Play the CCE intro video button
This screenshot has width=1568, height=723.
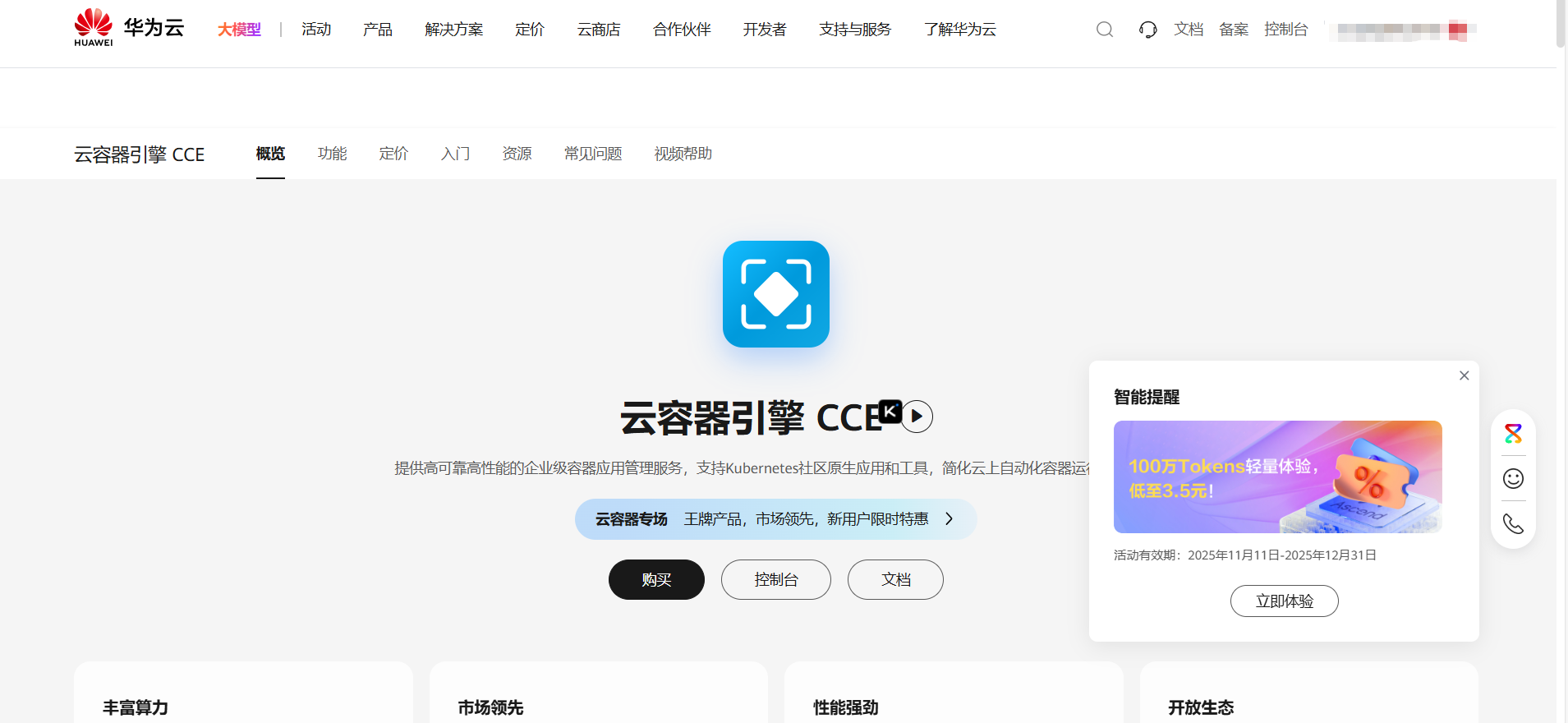(x=917, y=416)
